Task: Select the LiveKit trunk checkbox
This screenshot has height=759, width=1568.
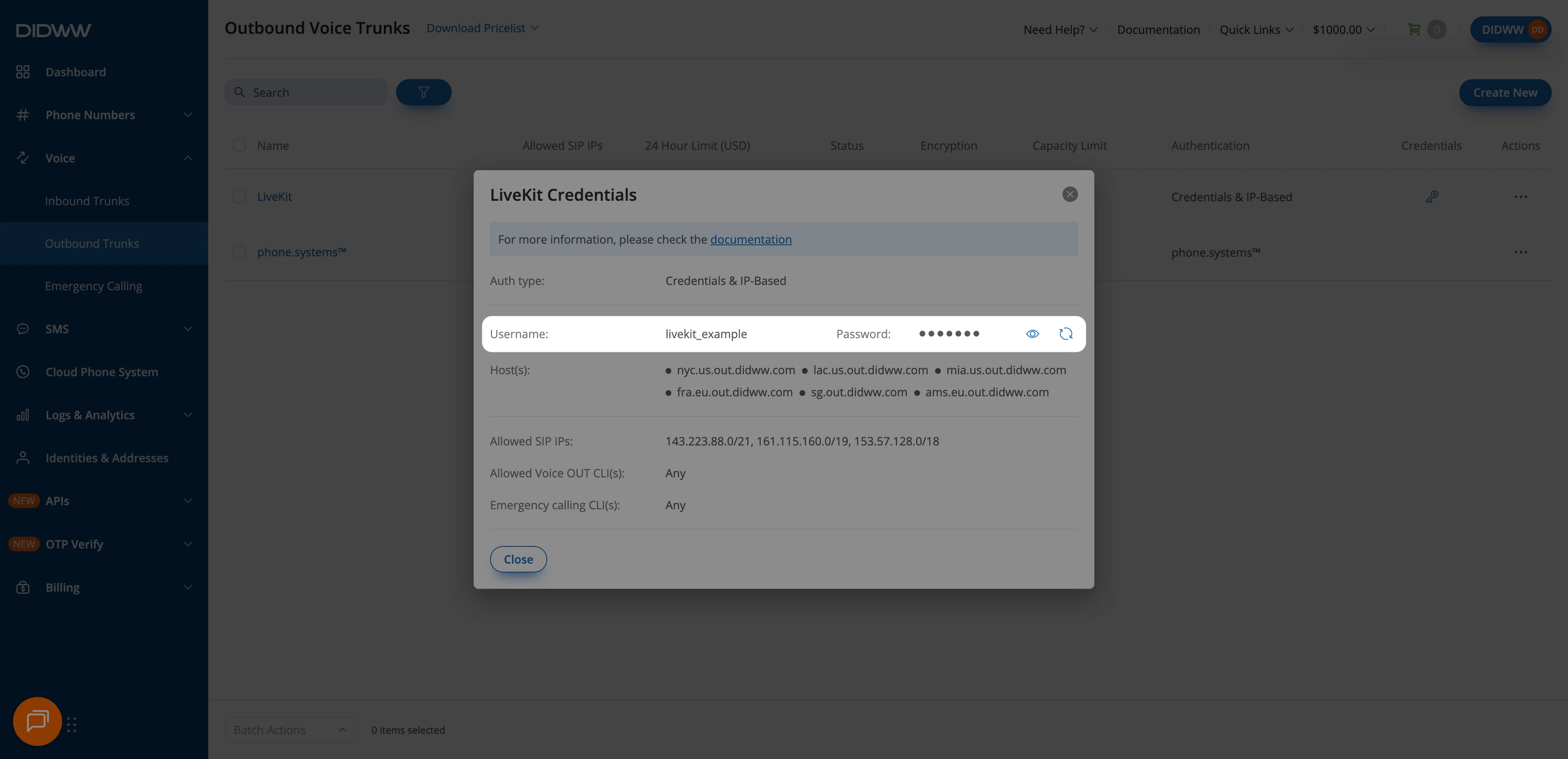Action: [x=239, y=197]
